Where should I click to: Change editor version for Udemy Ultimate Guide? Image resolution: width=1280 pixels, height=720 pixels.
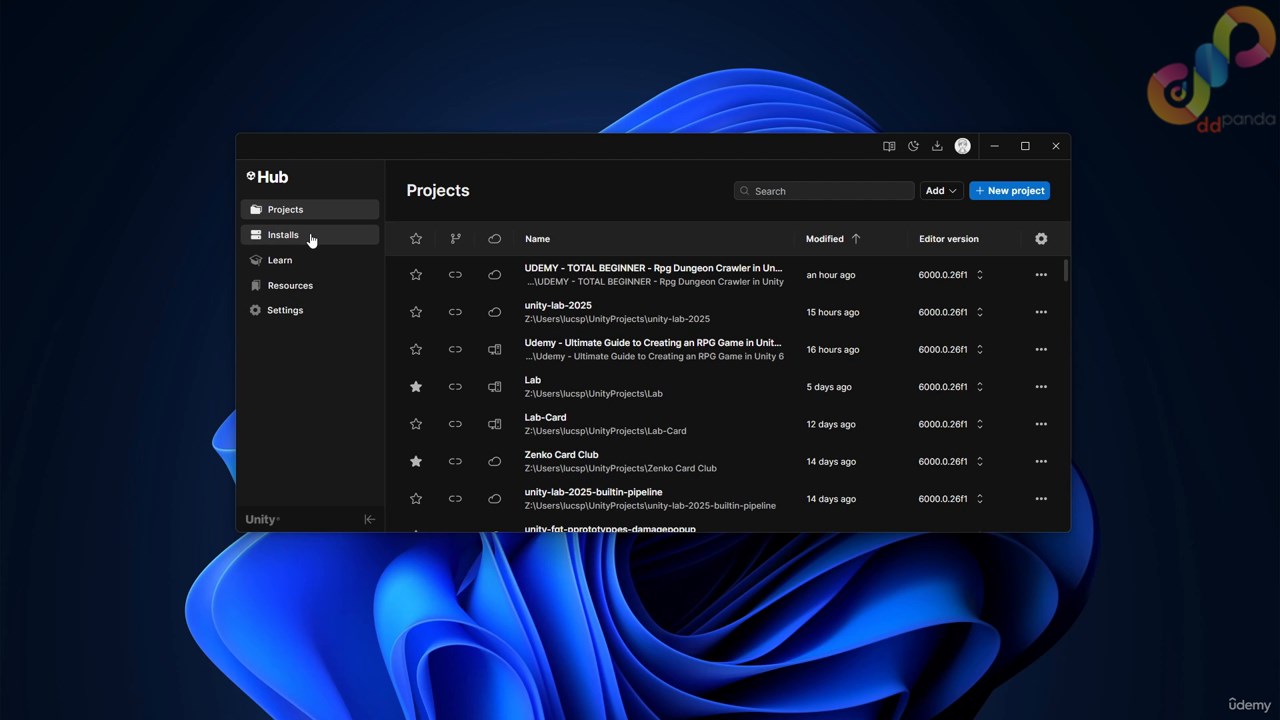[x=979, y=349]
